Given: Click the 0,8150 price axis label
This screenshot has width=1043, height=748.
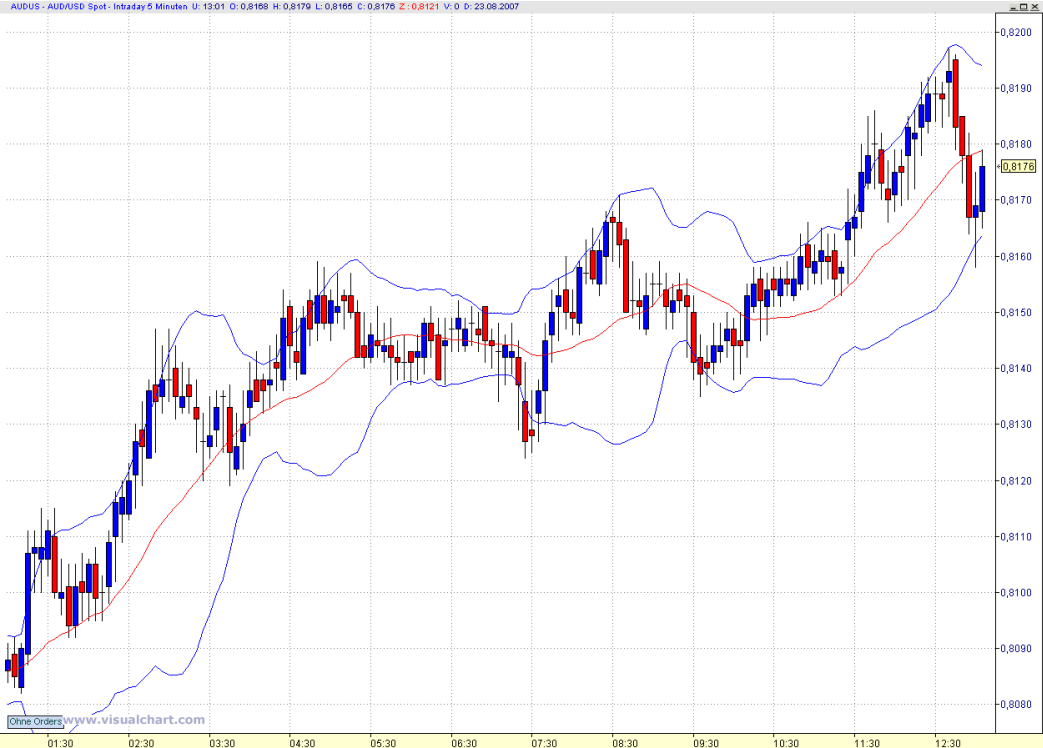Looking at the screenshot, I should pyautogui.click(x=1016, y=312).
